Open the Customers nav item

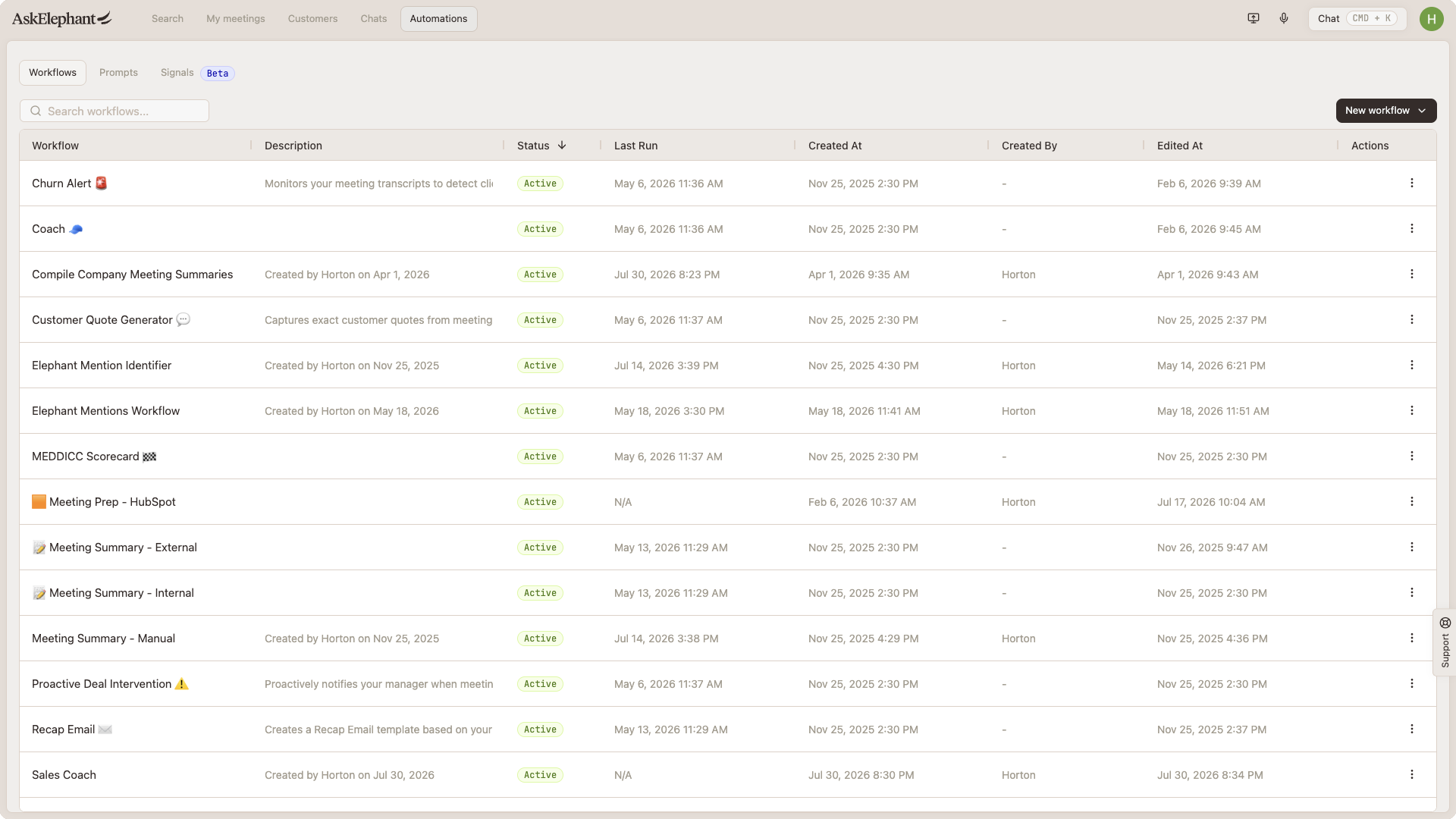[x=312, y=19]
